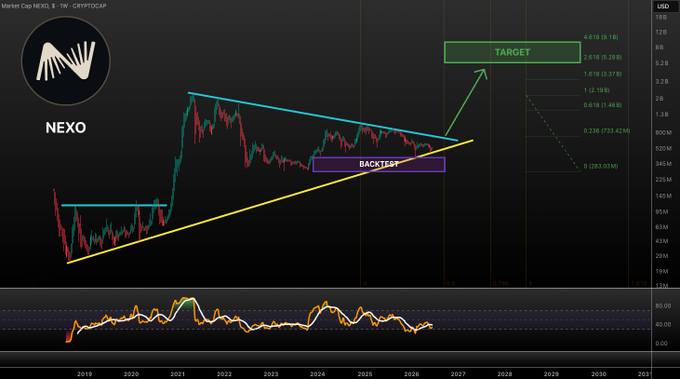This screenshot has width=680, height=379.
Task: Select the 1 (2.19B) Fibonacci level label
Action: pos(597,90)
